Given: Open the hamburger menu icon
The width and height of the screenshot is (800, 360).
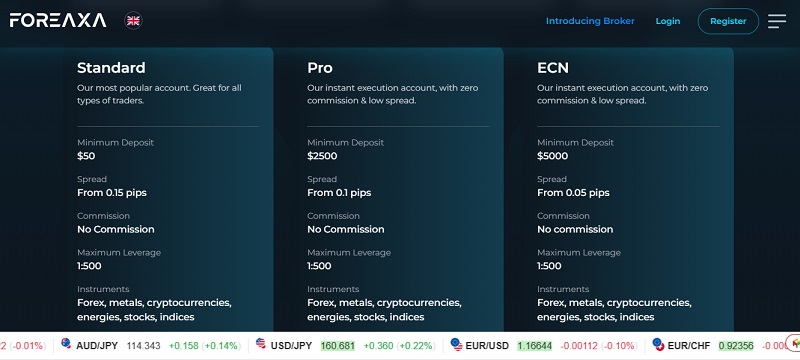Looking at the screenshot, I should (x=777, y=21).
